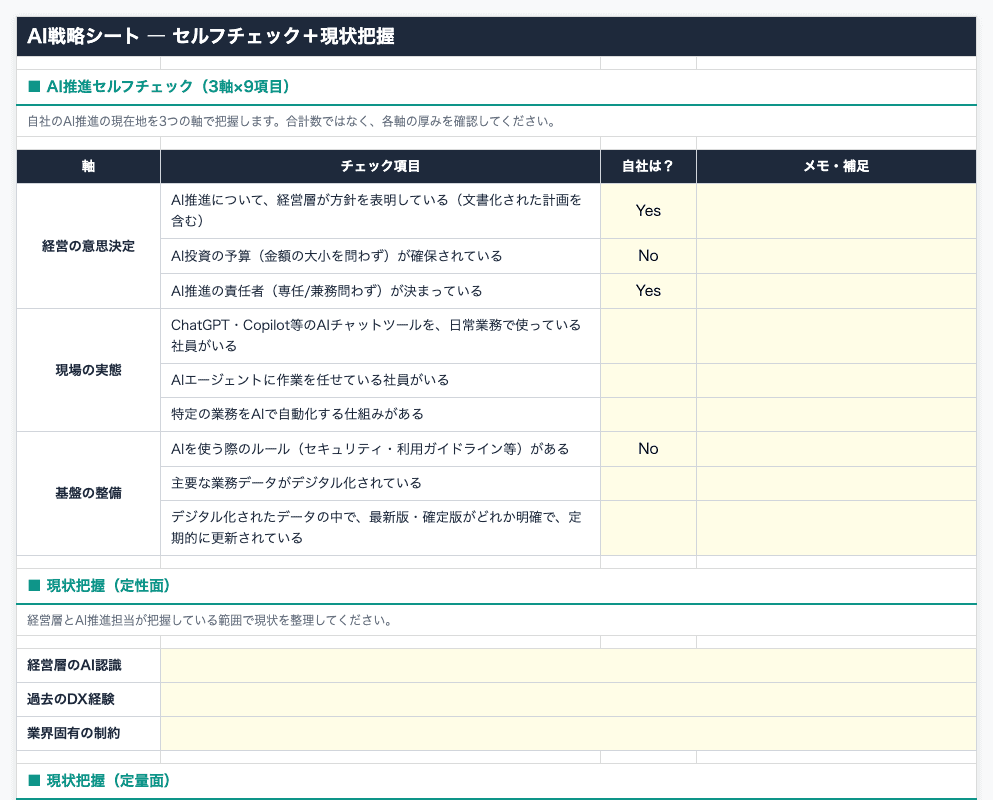Select the answer cell for ChatGPT・Copilot row
Viewport: 993px width, 800px height.
[x=648, y=336]
